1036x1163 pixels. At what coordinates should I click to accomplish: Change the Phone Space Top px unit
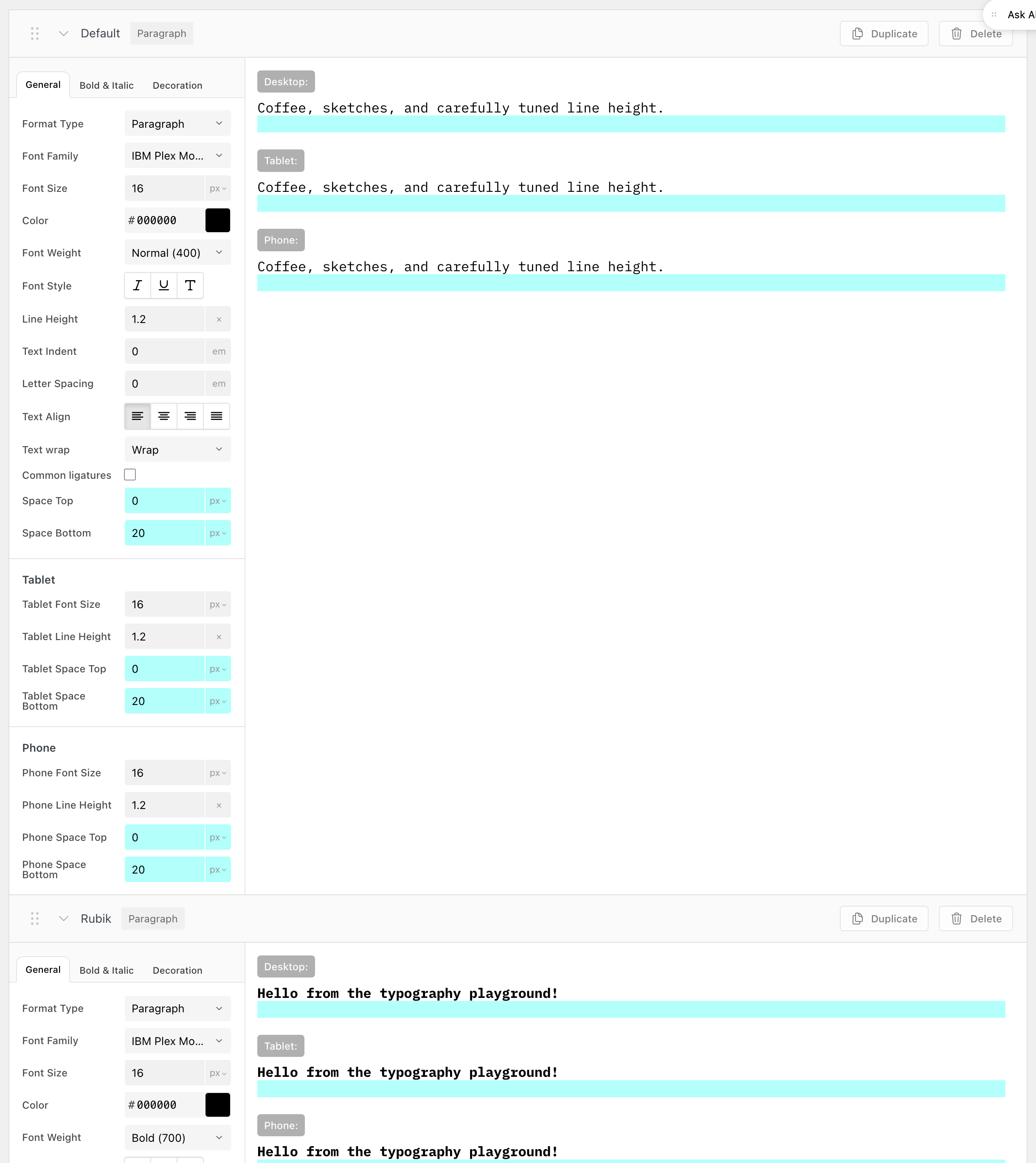pyautogui.click(x=218, y=837)
